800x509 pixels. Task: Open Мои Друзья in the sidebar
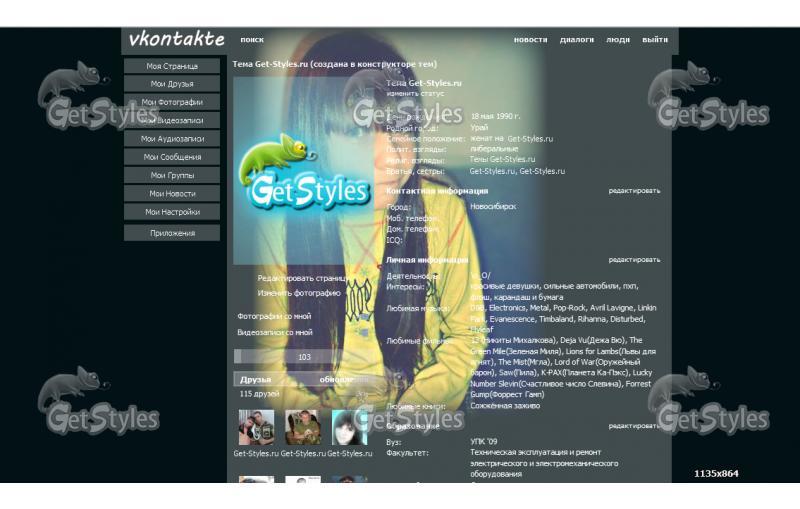[x=172, y=84]
